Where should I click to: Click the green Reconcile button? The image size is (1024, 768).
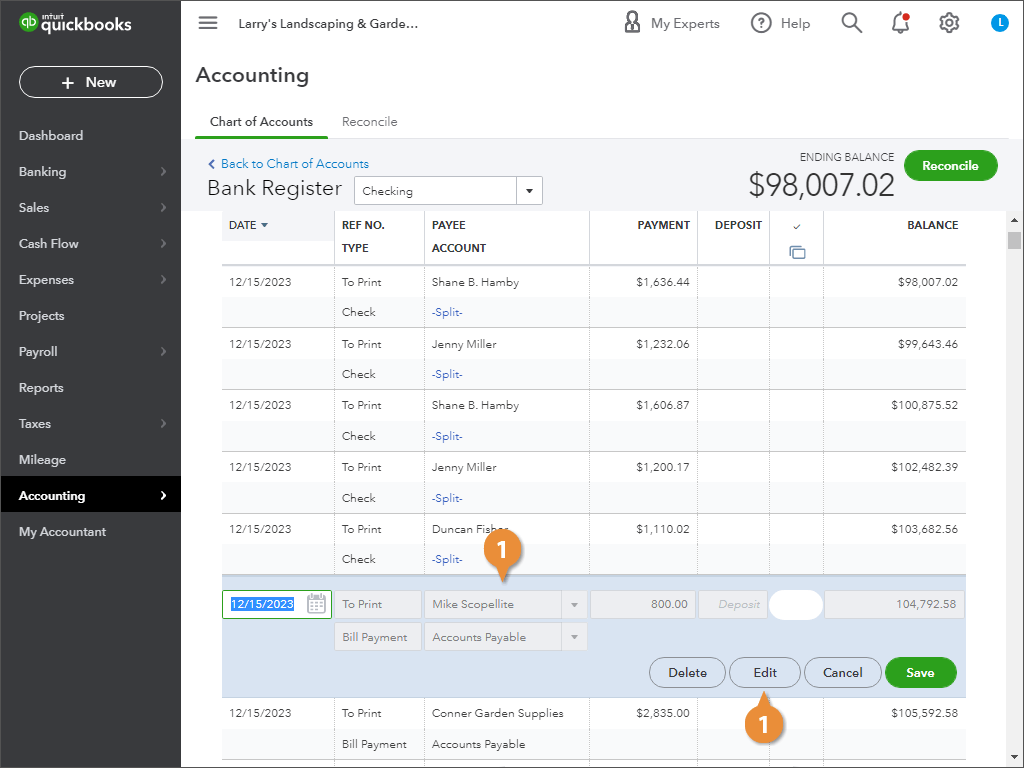[950, 166]
